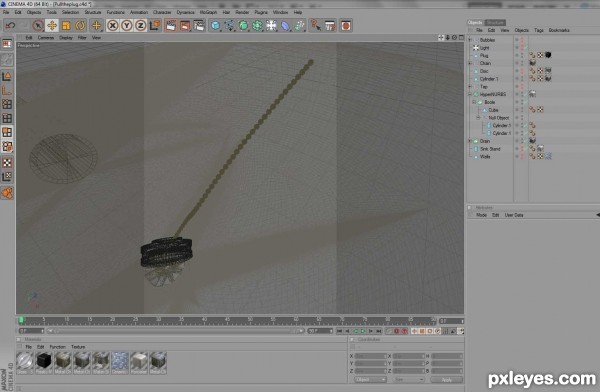This screenshot has height=392, width=600.
Task: Select the black plastic material swatch
Action: (x=44, y=363)
